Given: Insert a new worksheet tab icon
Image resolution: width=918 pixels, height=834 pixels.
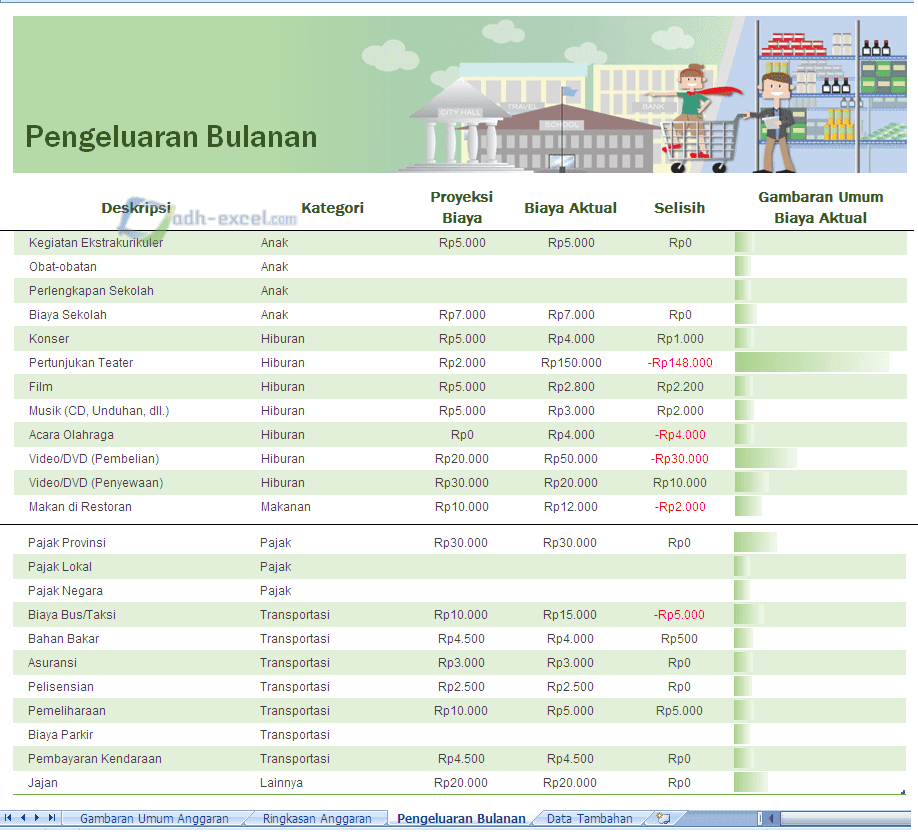Looking at the screenshot, I should (x=663, y=818).
